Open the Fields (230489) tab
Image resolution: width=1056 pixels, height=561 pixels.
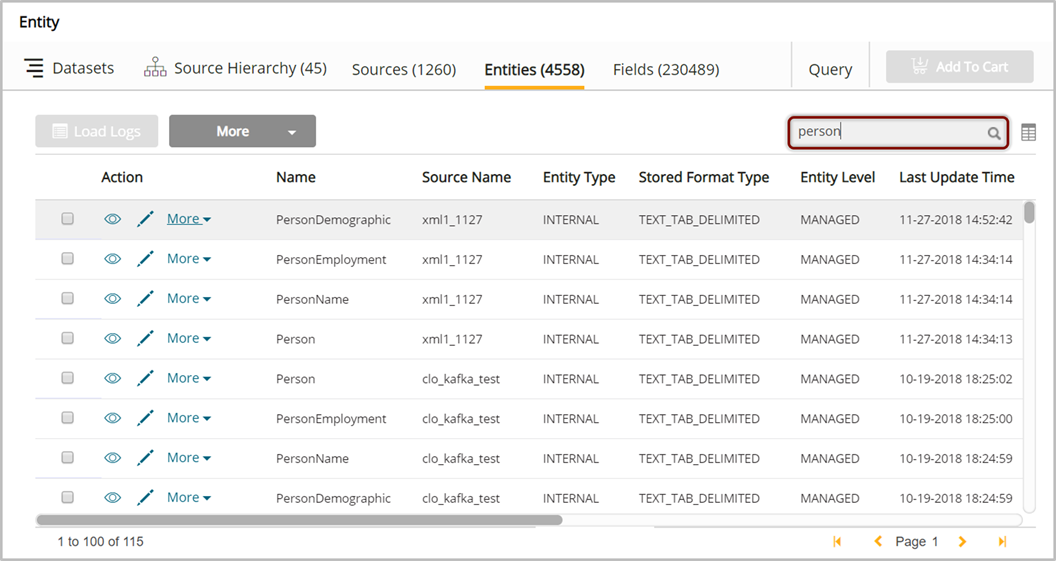point(665,69)
